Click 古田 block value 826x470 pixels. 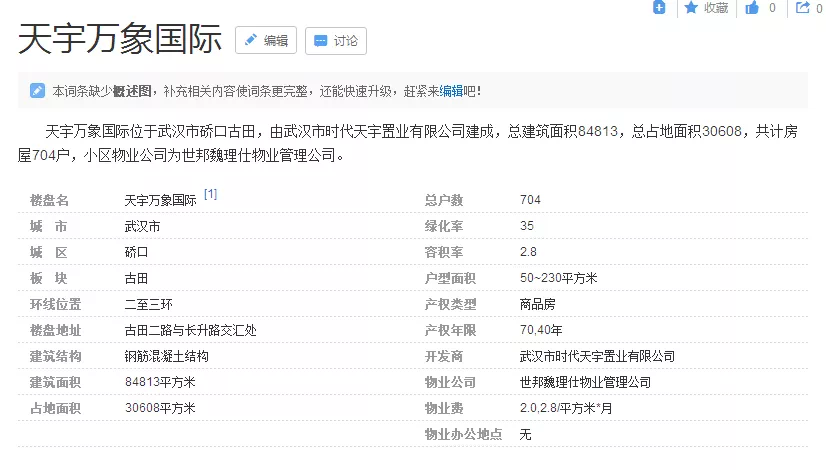[136, 278]
